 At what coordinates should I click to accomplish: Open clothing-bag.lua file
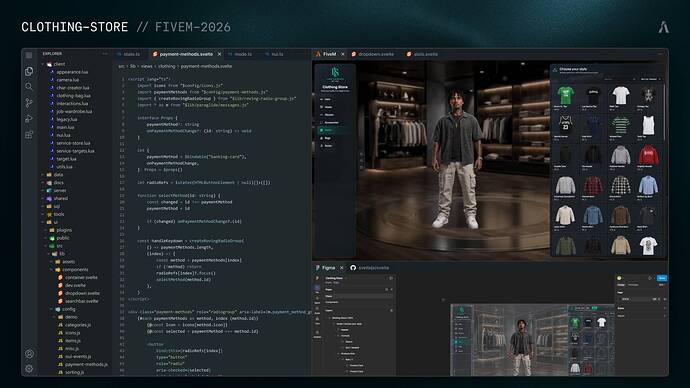tap(73, 95)
